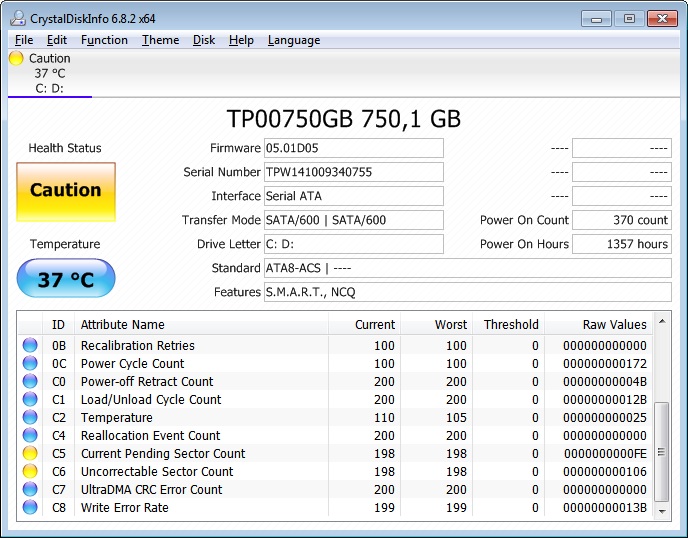Viewport: 688px width, 538px height.
Task: Click the worst value 105 in Temperature row
Action: (x=456, y=417)
